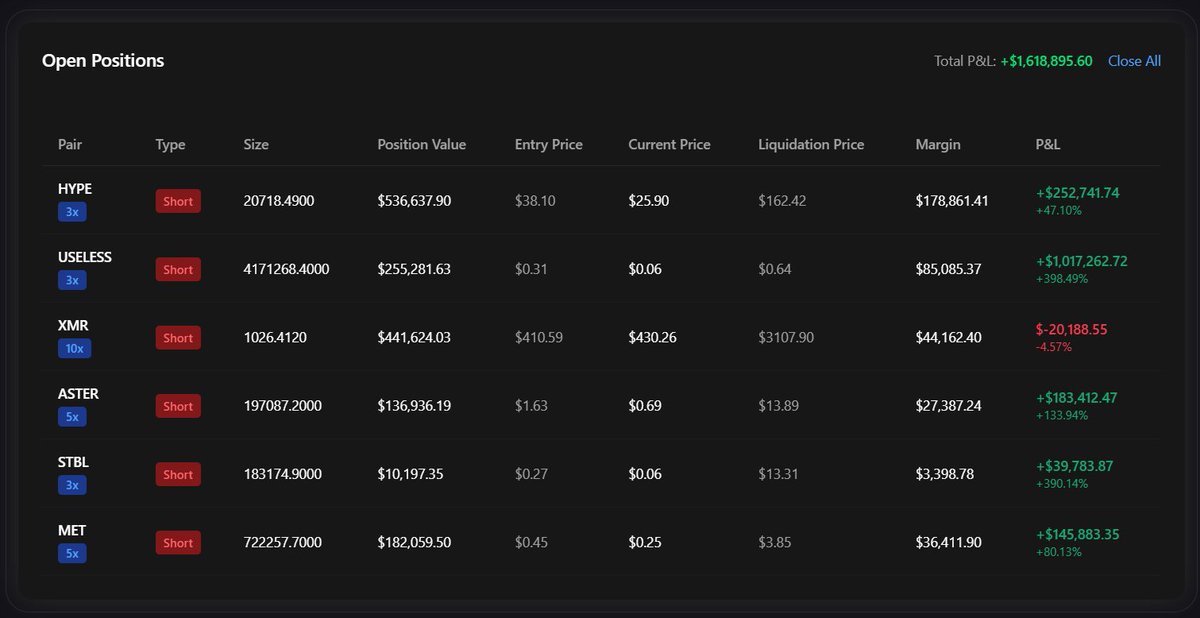This screenshot has height=618, width=1200.
Task: Sort by the Position Value column header
Action: point(421,144)
